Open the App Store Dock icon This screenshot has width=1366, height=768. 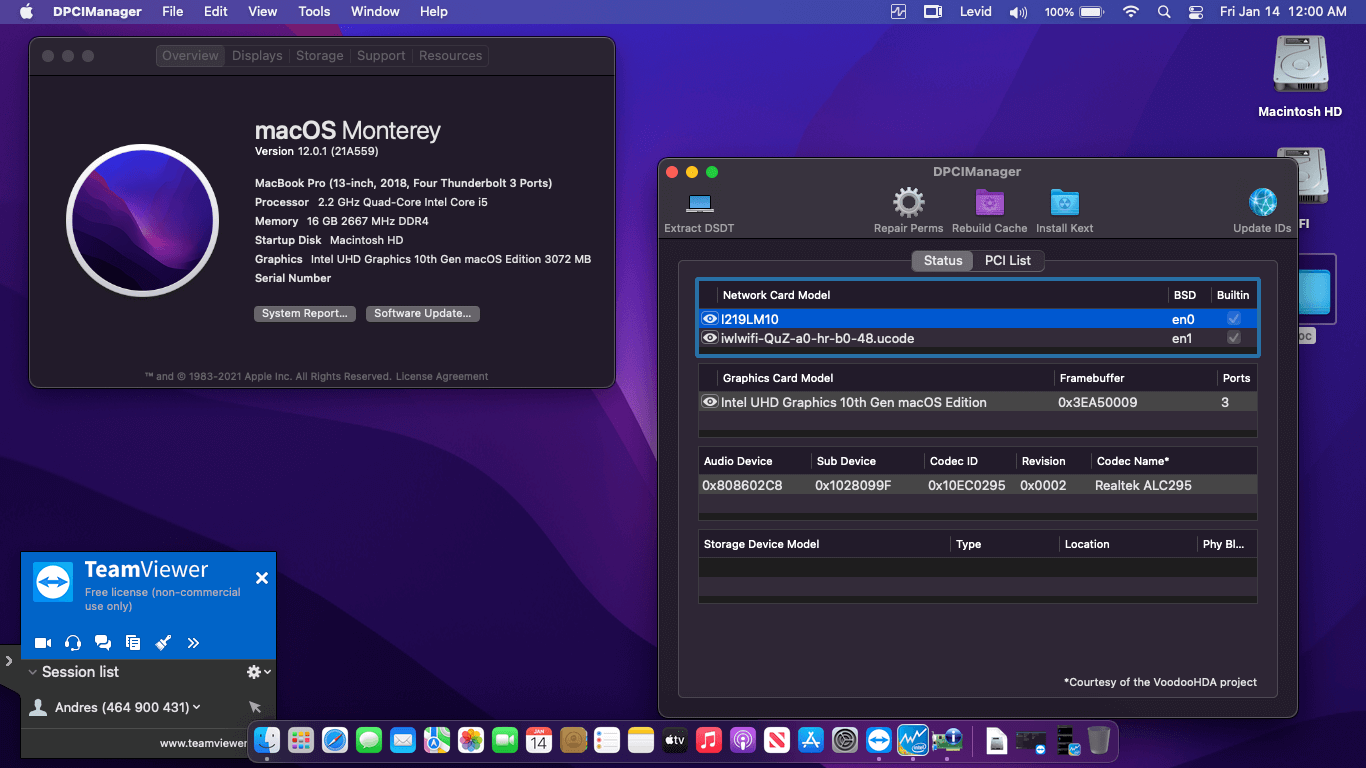click(x=811, y=740)
